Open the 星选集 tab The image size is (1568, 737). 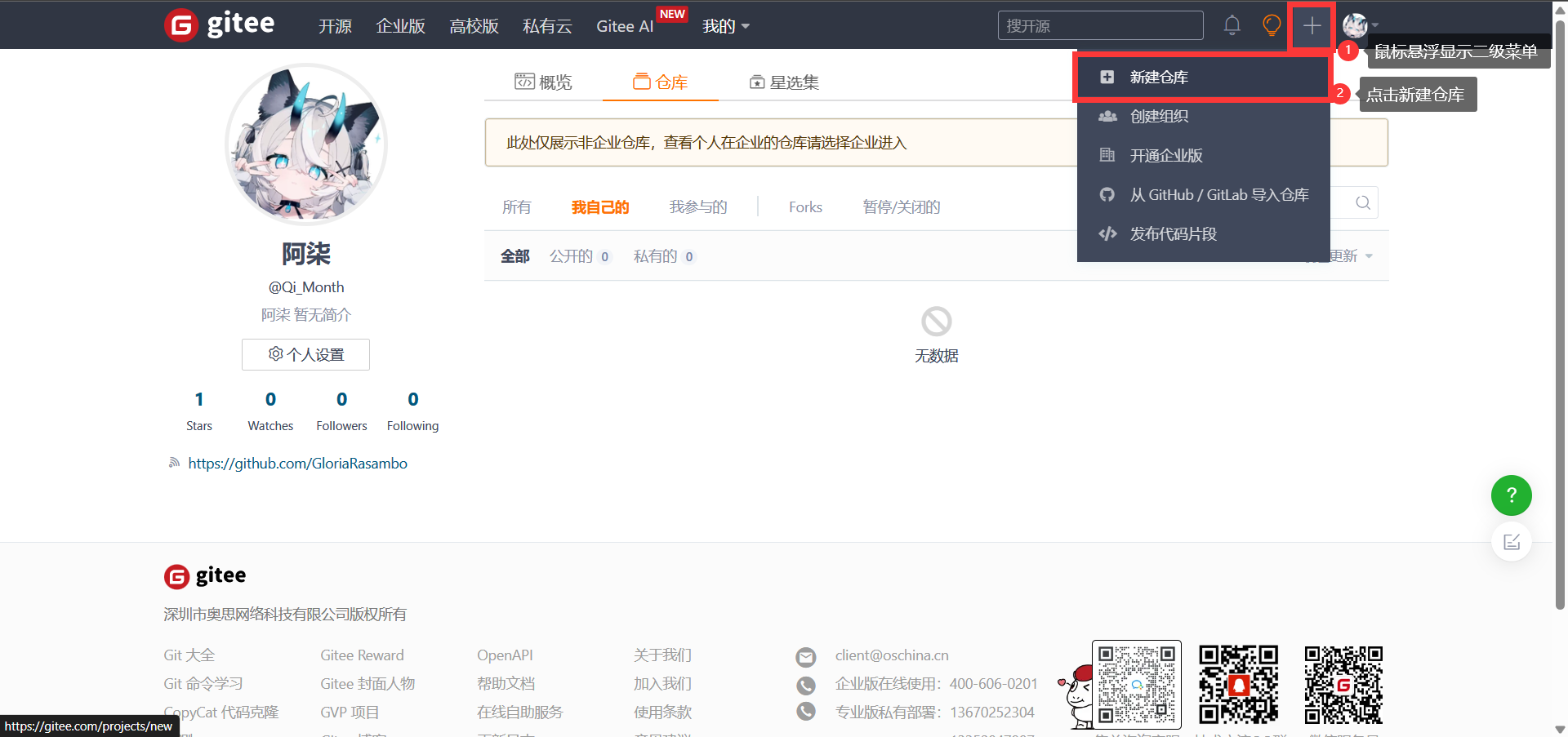click(784, 82)
